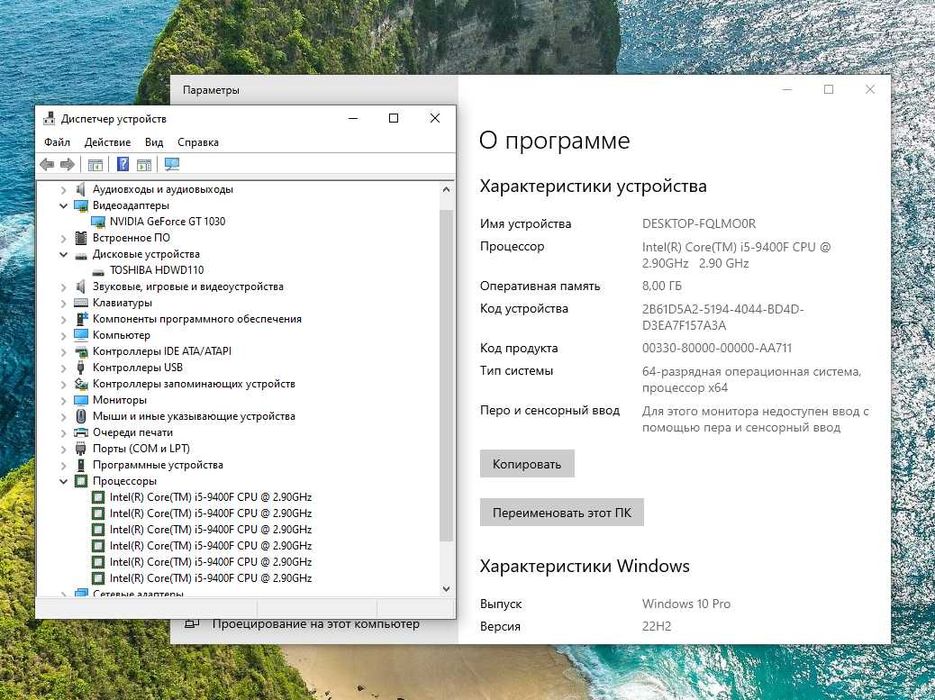Expand the Порты (COM и LPT) node

click(x=63, y=449)
